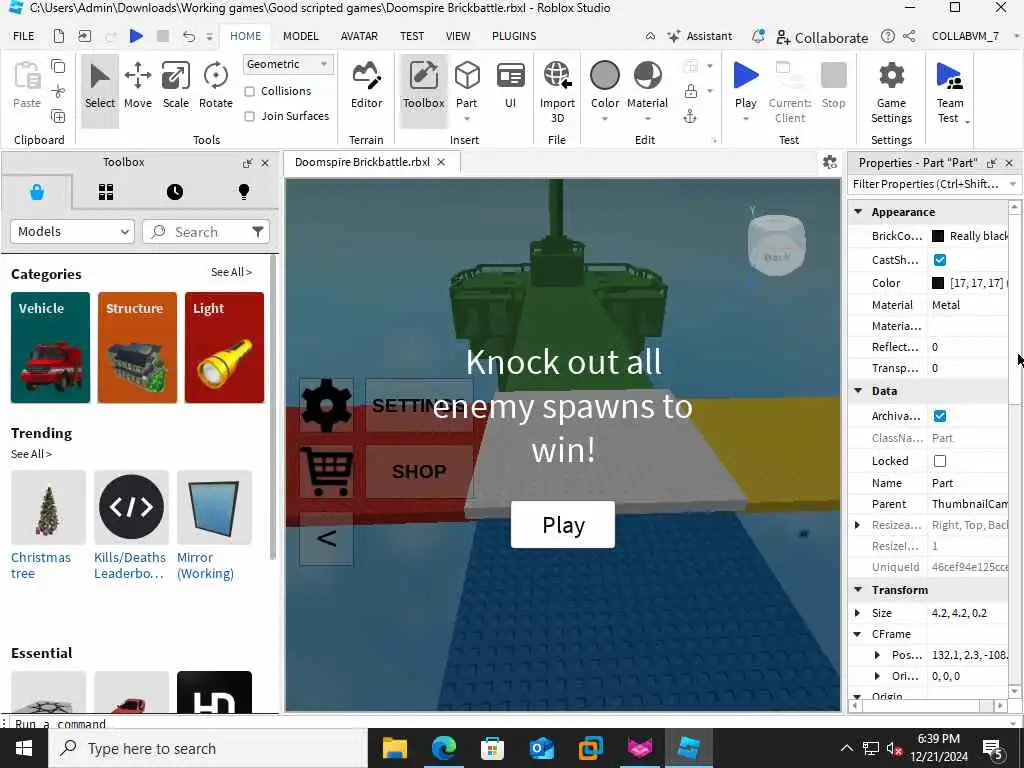Expand the Position property row
Viewport: 1024px width, 768px height.
877,655
